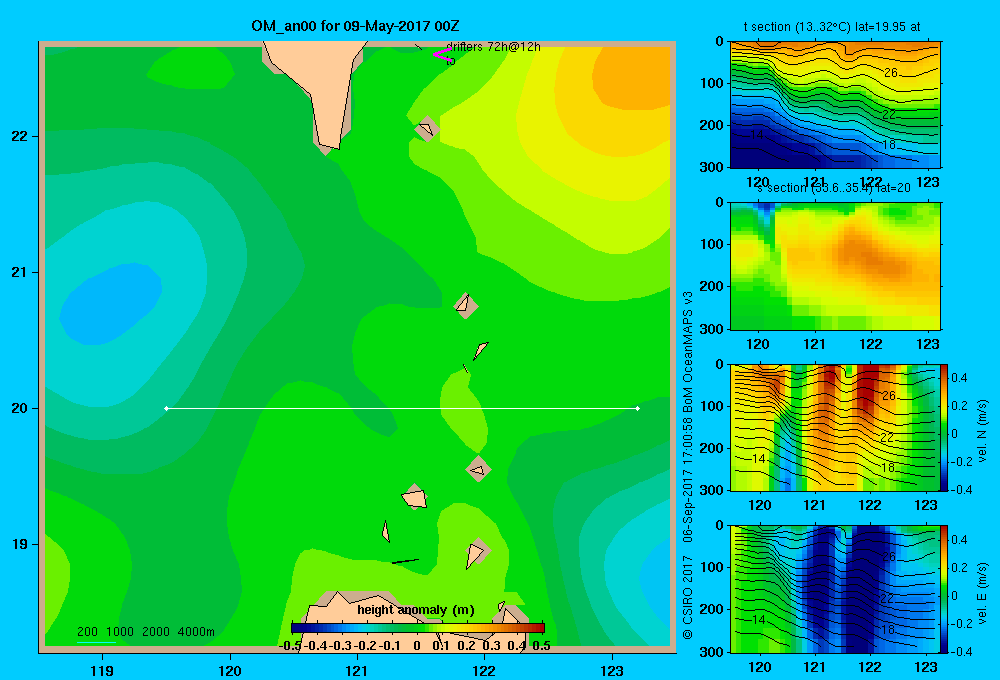The height and width of the screenshot is (680, 1000).
Task: Click the vertical CSIRO BoM OceanMAPS v3 credit text
Action: 688,465
